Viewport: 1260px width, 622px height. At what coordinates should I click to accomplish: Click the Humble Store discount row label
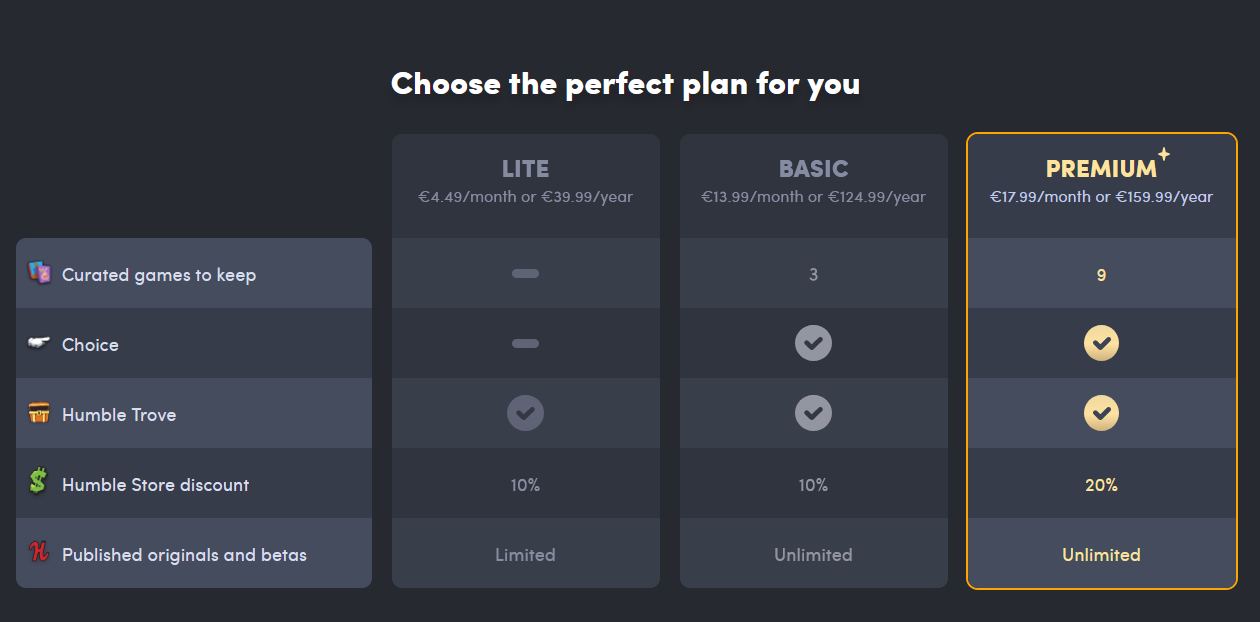click(x=155, y=485)
